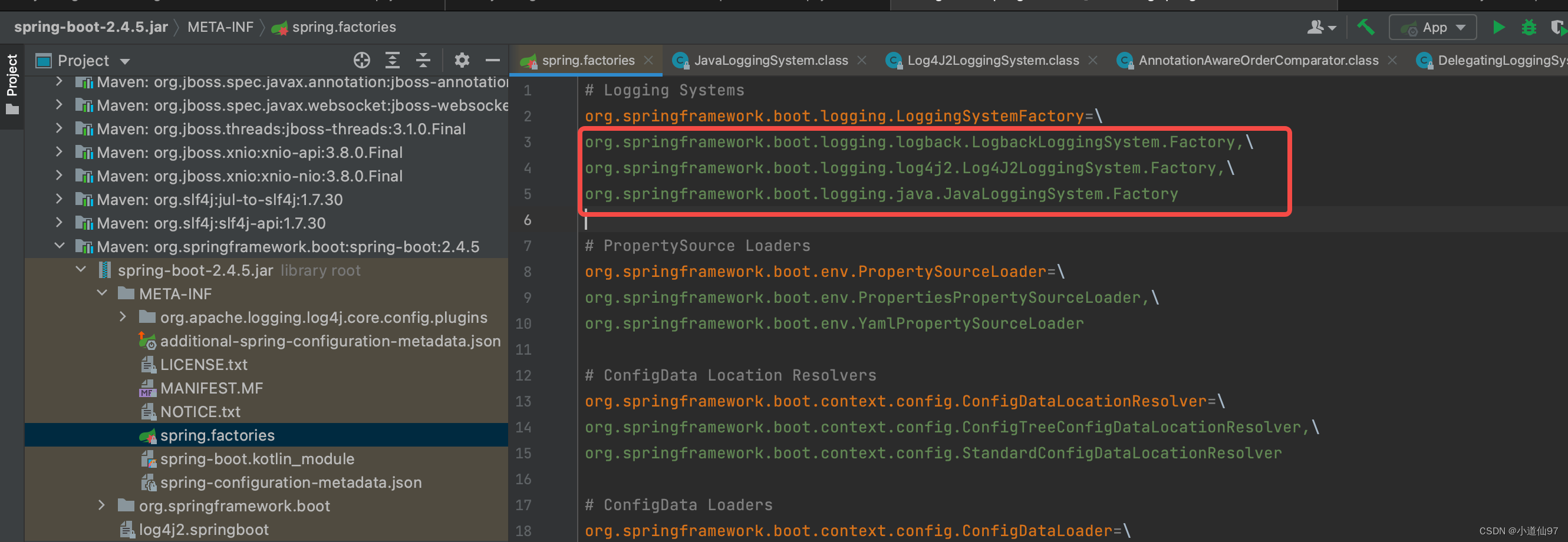Toggle the Project tool window sidebar button

[x=12, y=84]
